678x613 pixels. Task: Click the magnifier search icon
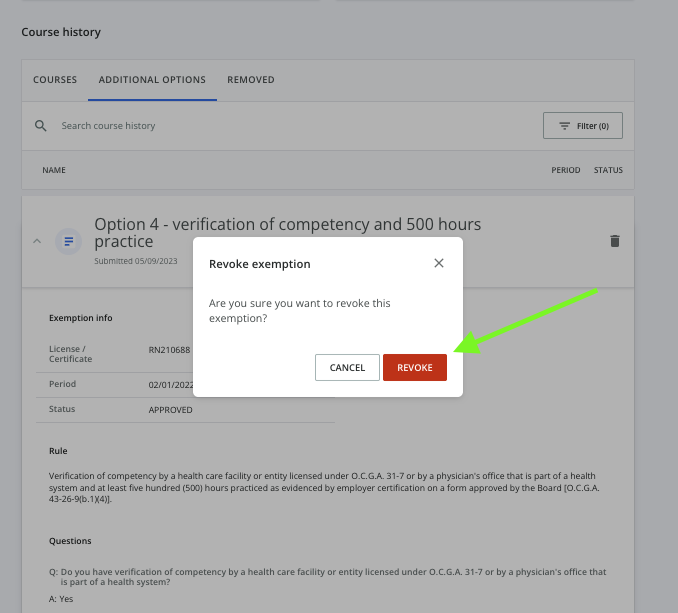41,126
